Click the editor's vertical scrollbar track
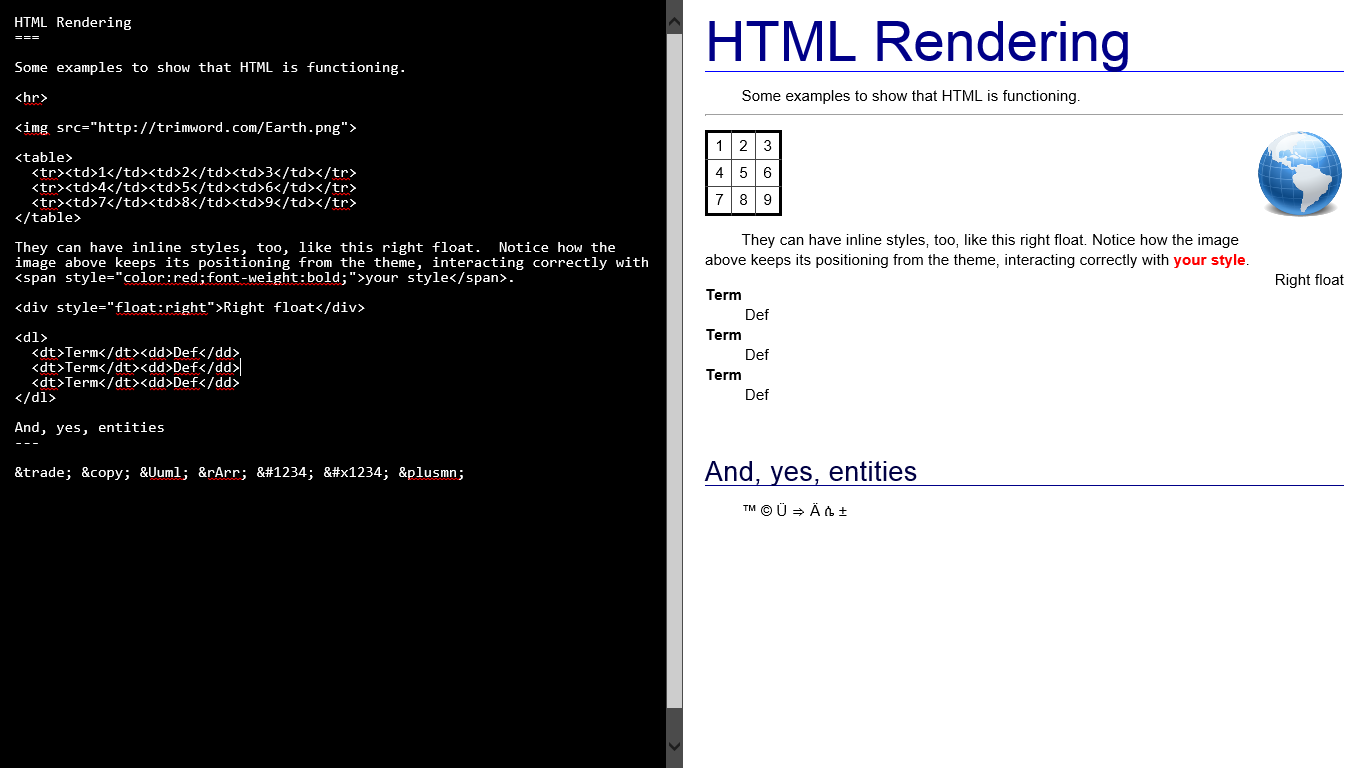This screenshot has width=1366, height=768. point(674,380)
